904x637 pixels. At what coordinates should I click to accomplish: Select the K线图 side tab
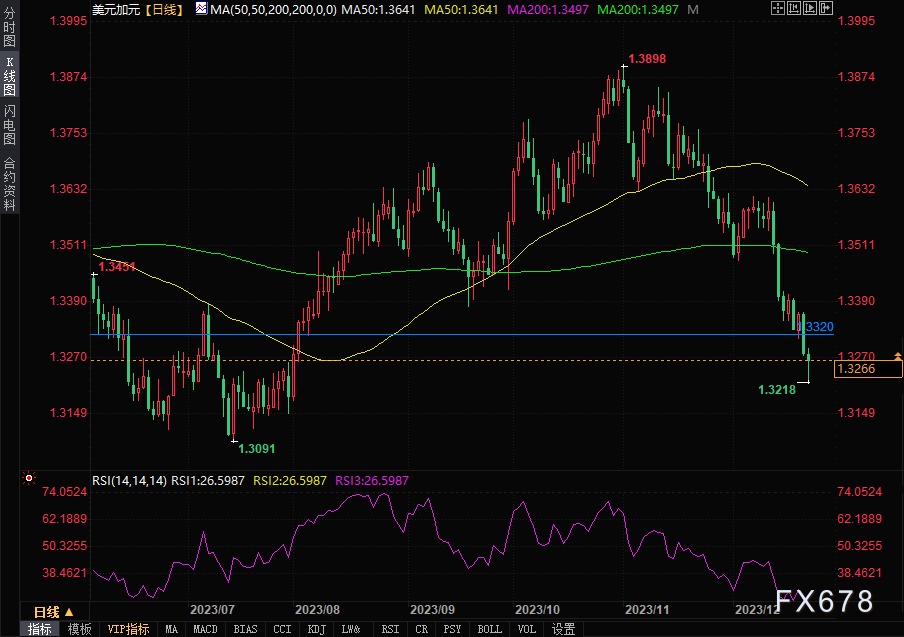tap(10, 80)
